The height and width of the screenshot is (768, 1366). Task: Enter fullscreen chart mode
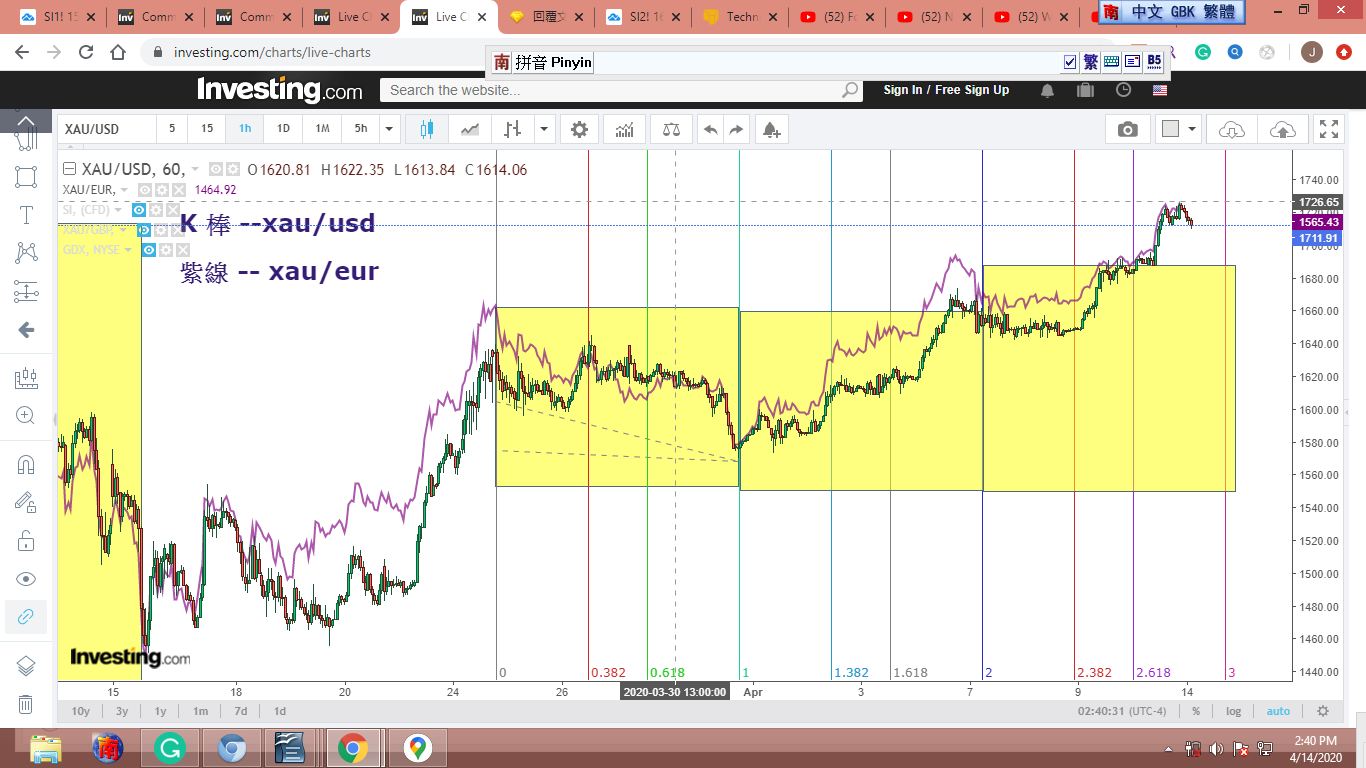[x=1328, y=129]
